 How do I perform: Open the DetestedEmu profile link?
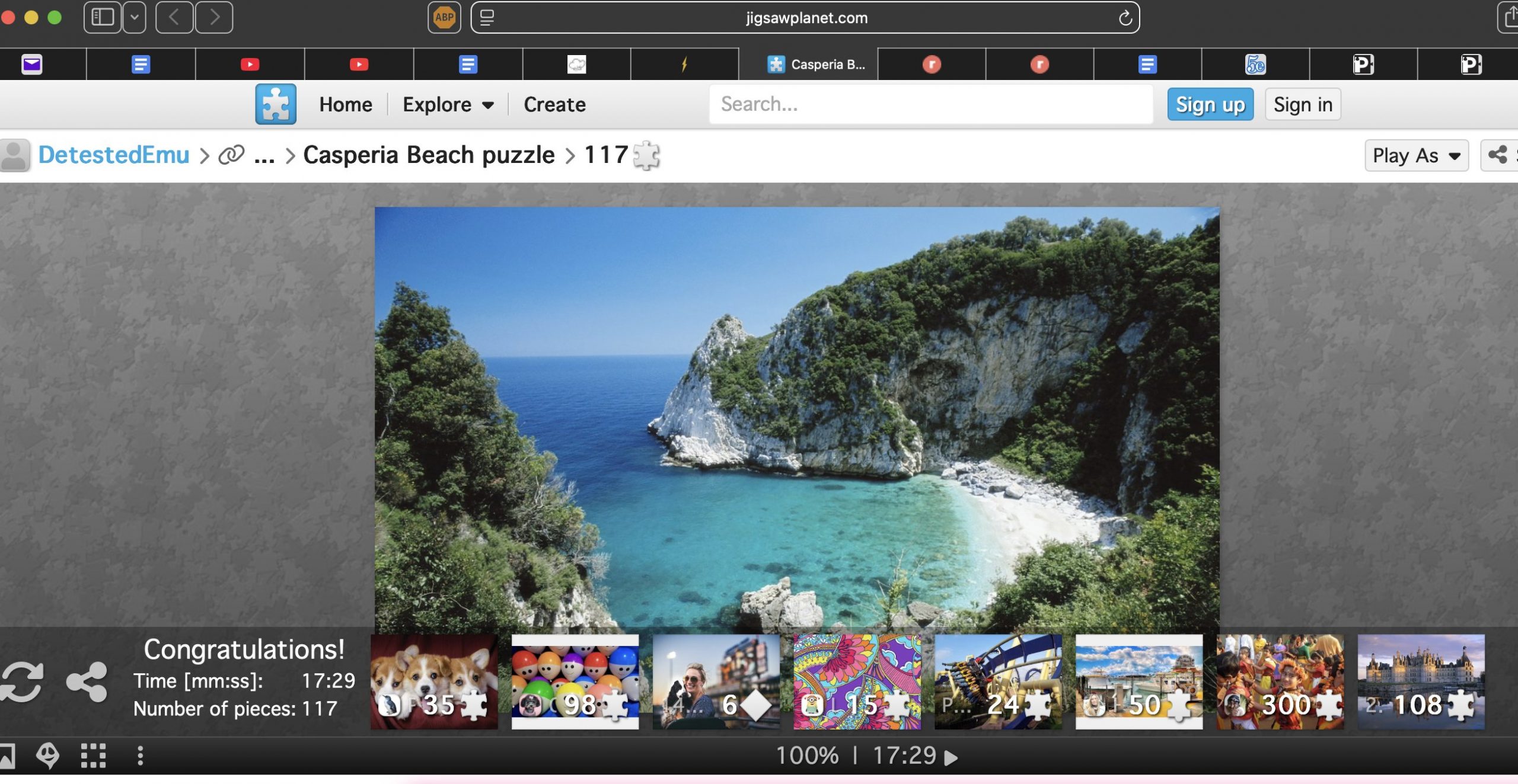tap(114, 155)
